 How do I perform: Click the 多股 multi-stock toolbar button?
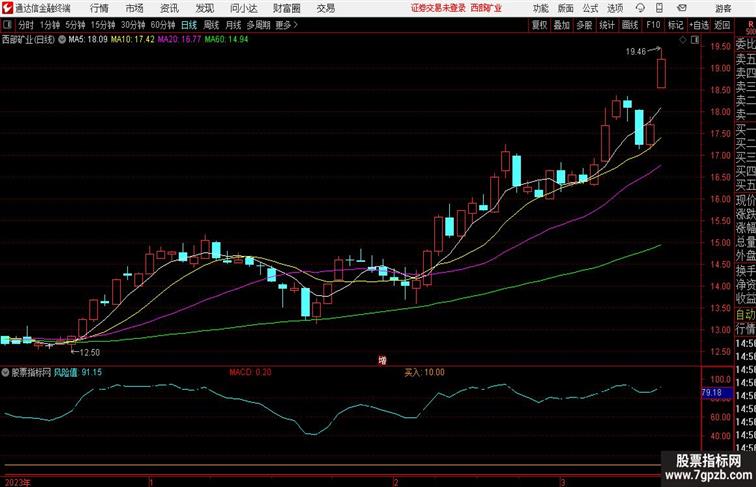click(x=584, y=25)
